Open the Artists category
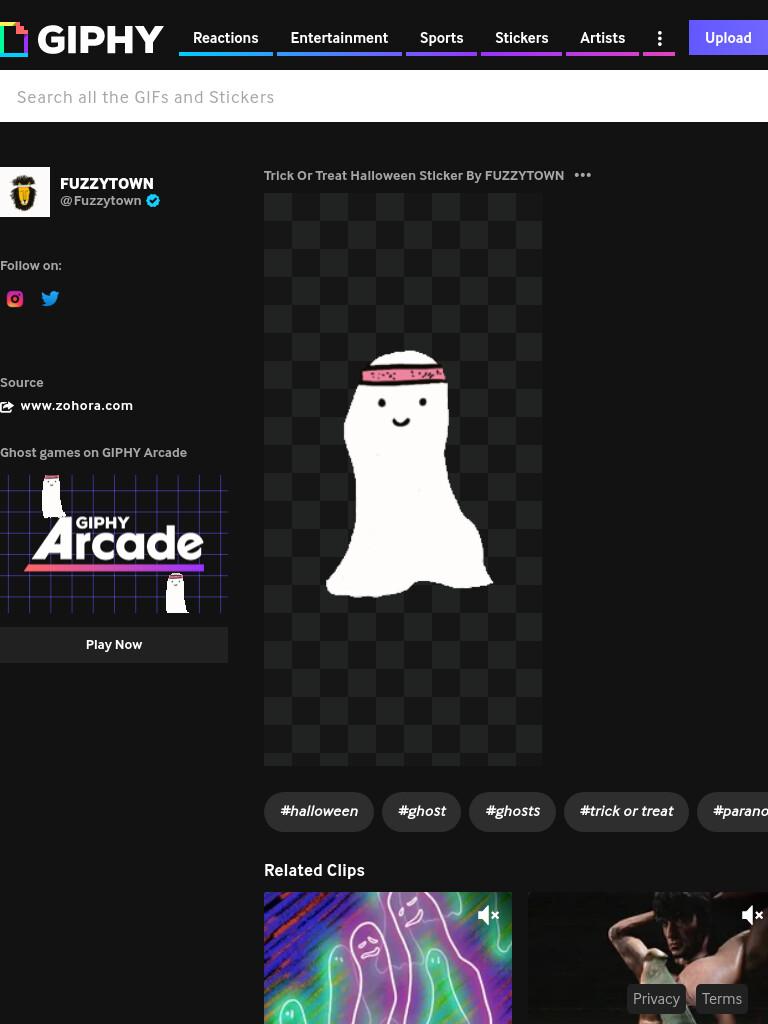 [602, 38]
